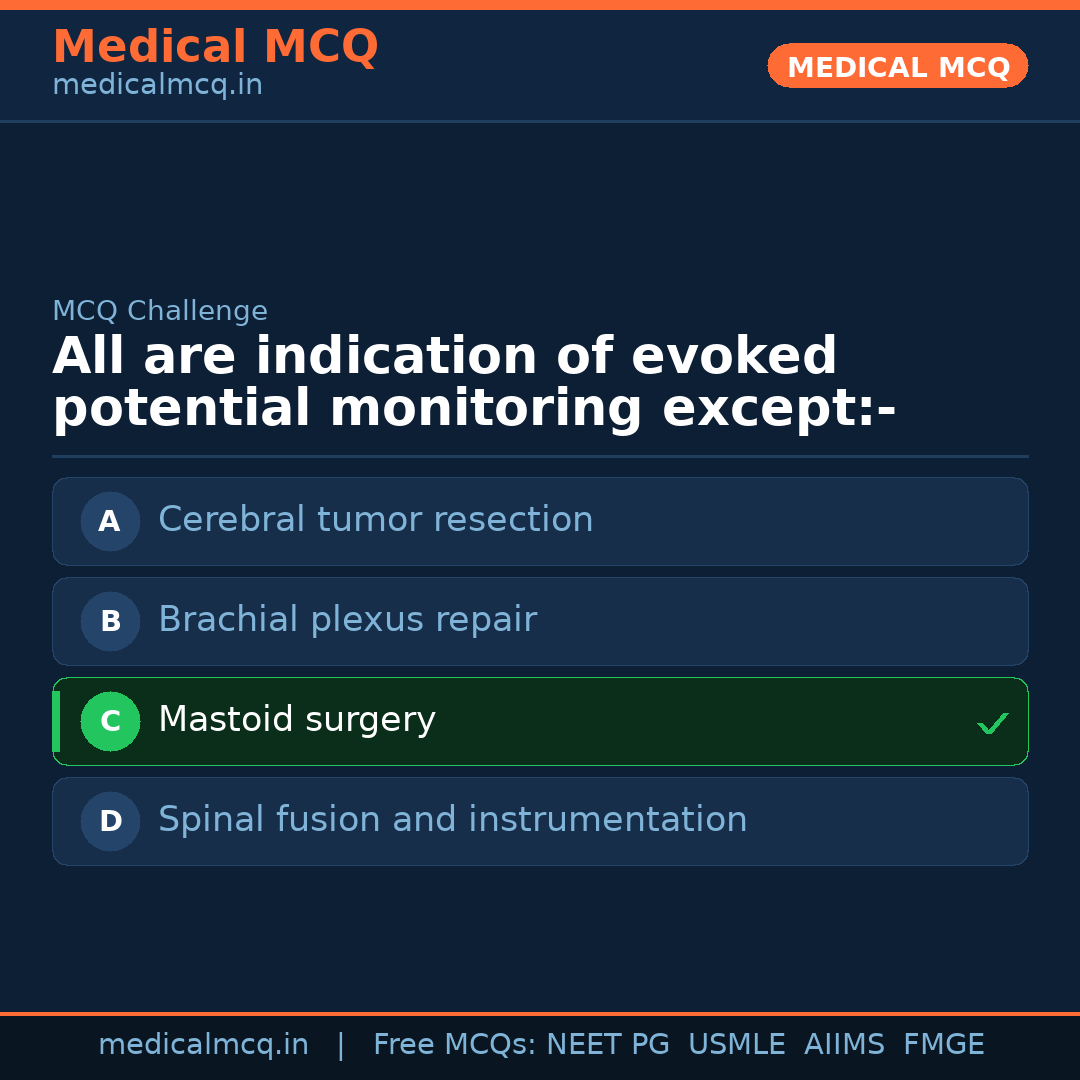This screenshot has height=1080, width=1080.
Task: Click 'AIIMS' in the footer
Action: (x=844, y=1045)
